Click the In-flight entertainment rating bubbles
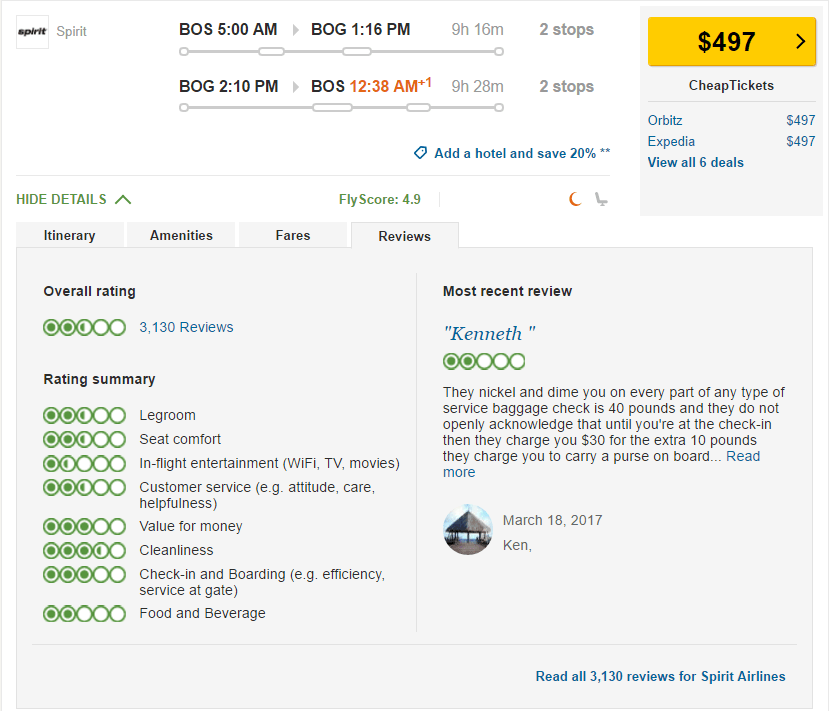 (x=85, y=464)
